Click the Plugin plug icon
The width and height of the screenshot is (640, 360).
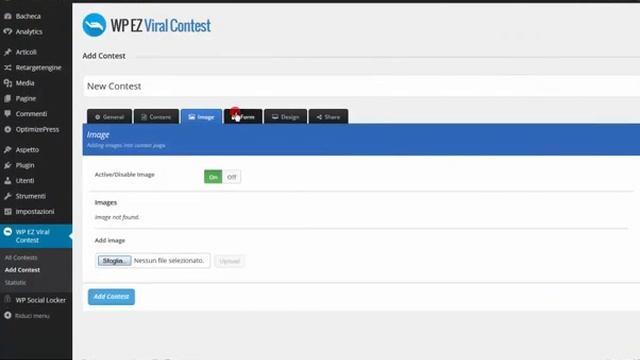pos(7,165)
